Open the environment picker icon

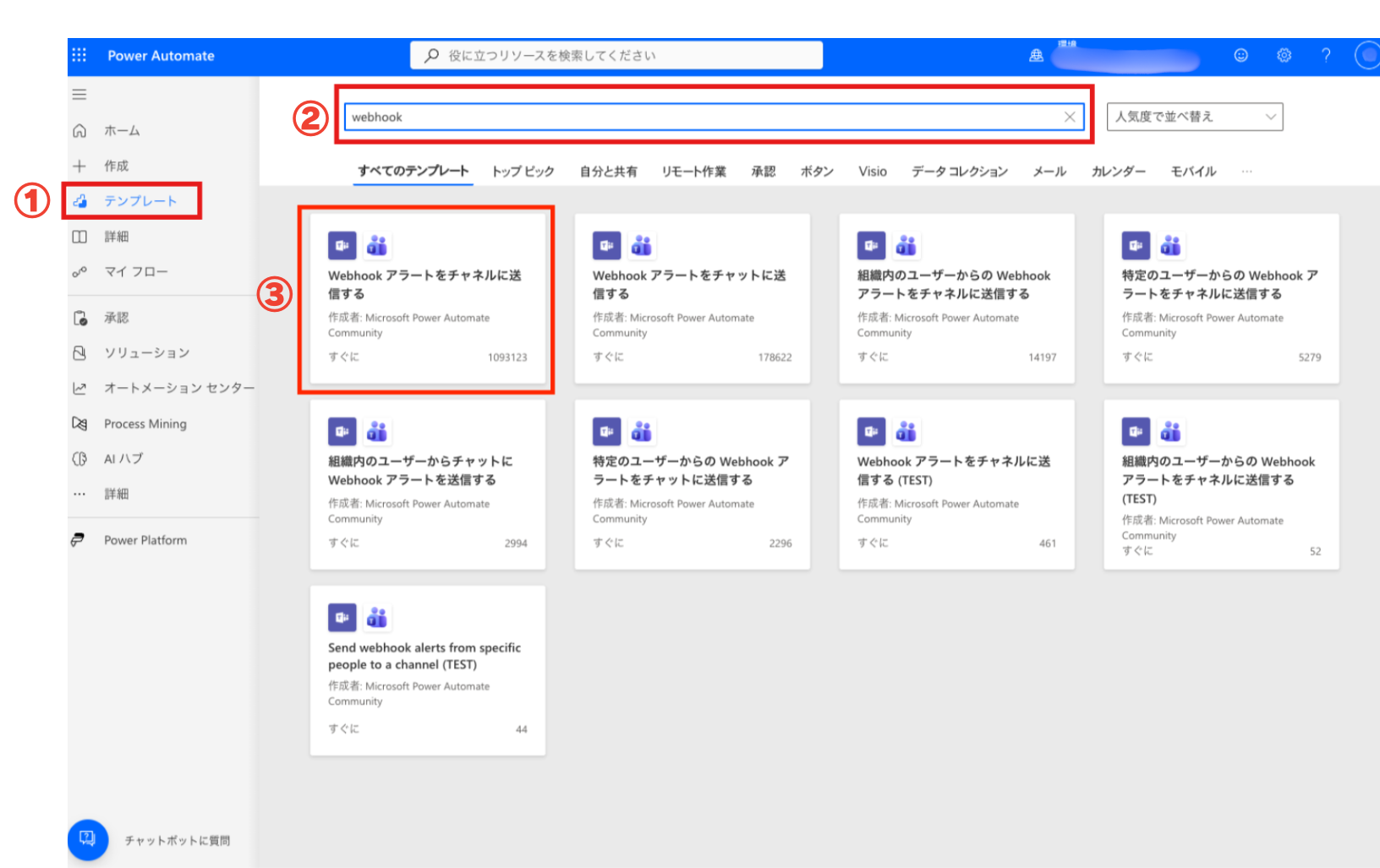click(1036, 56)
